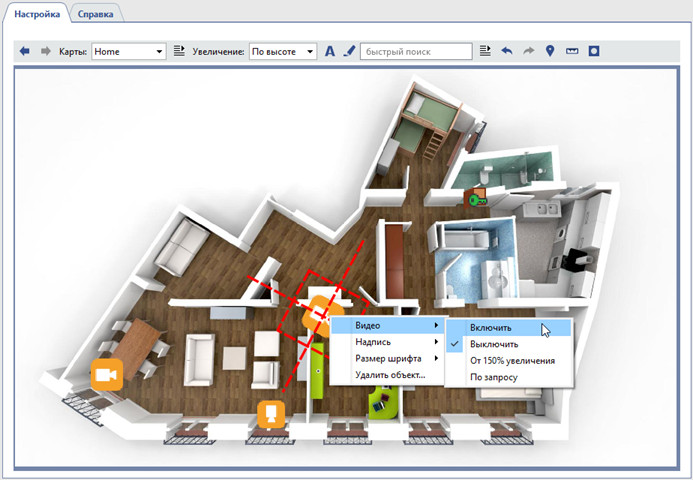This screenshot has height=480, width=693.
Task: Click the green key icon on map
Action: tap(479, 198)
